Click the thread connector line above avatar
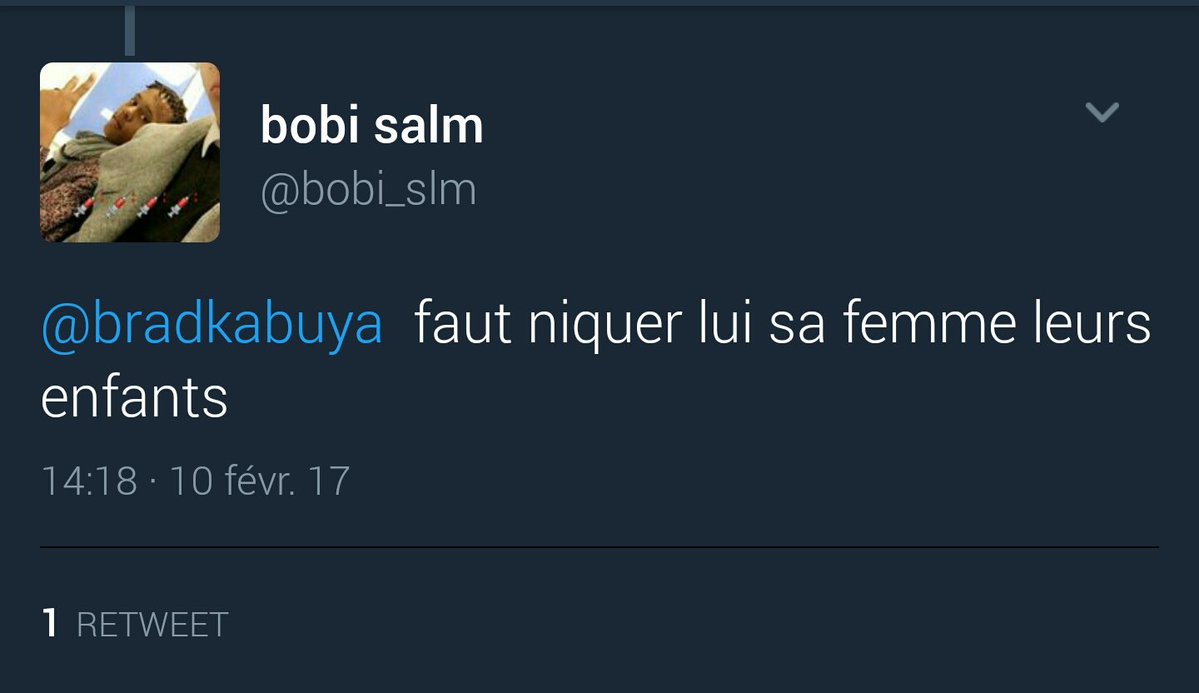 (130, 30)
